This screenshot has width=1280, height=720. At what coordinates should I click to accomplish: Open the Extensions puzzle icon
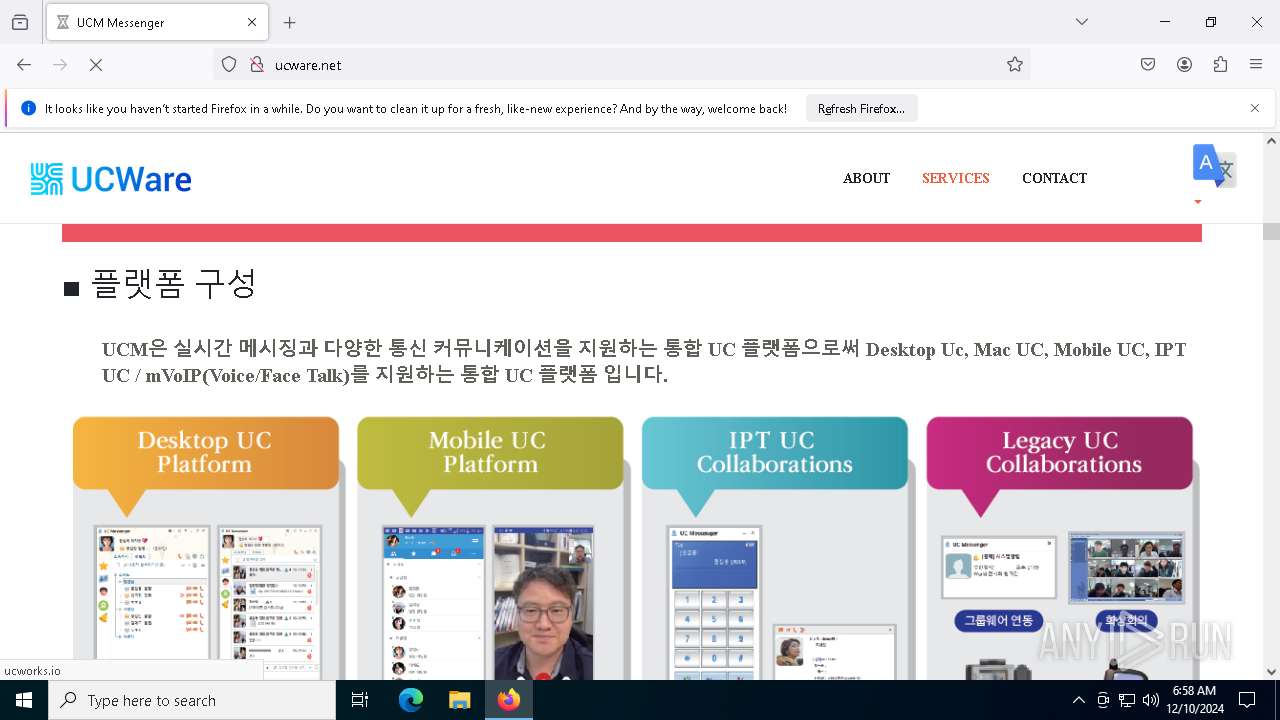[x=1220, y=64]
